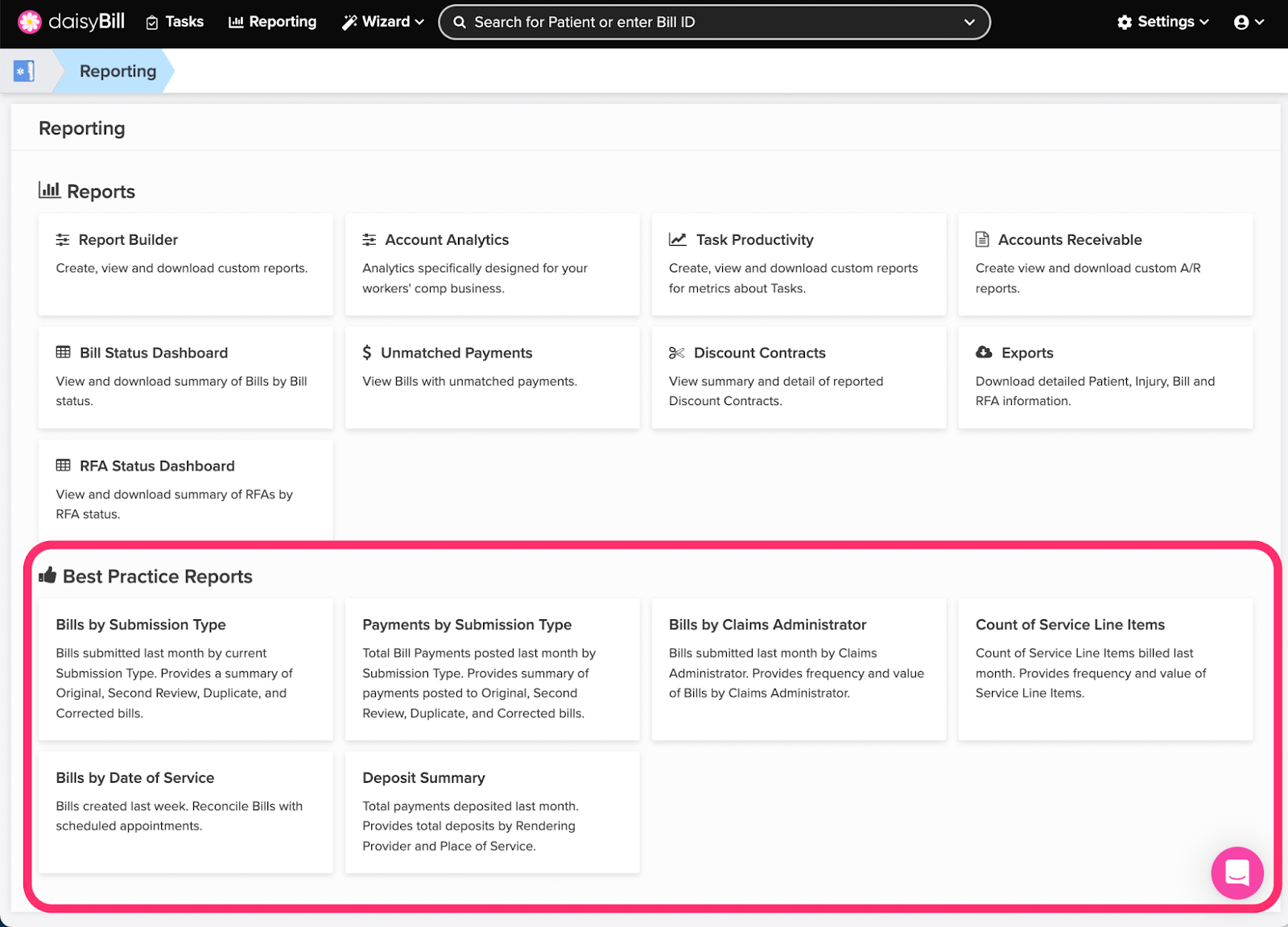
Task: Open Accounts Receivable report
Action: 1106,264
